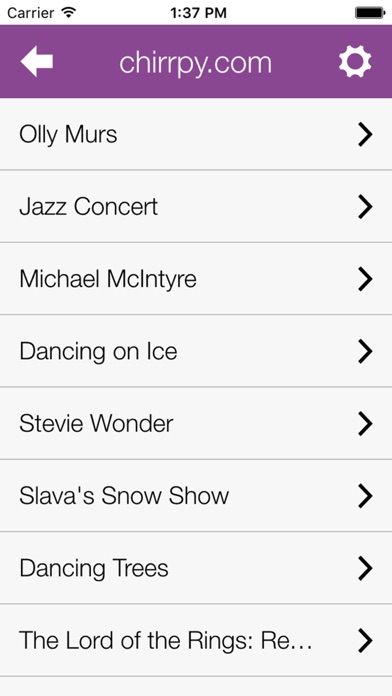Select the Olly Murs list item

click(196, 134)
